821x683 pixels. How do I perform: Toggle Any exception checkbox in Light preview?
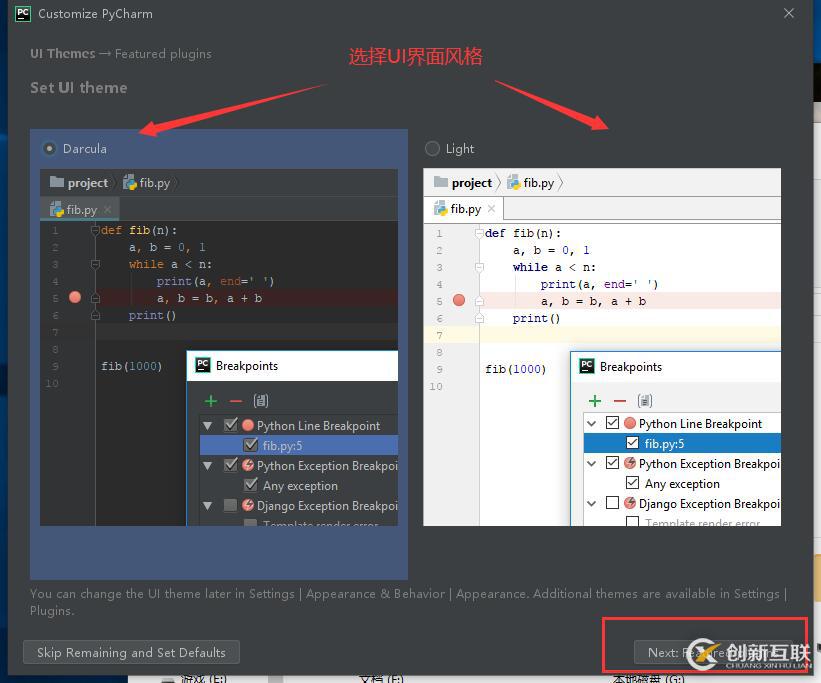point(633,482)
